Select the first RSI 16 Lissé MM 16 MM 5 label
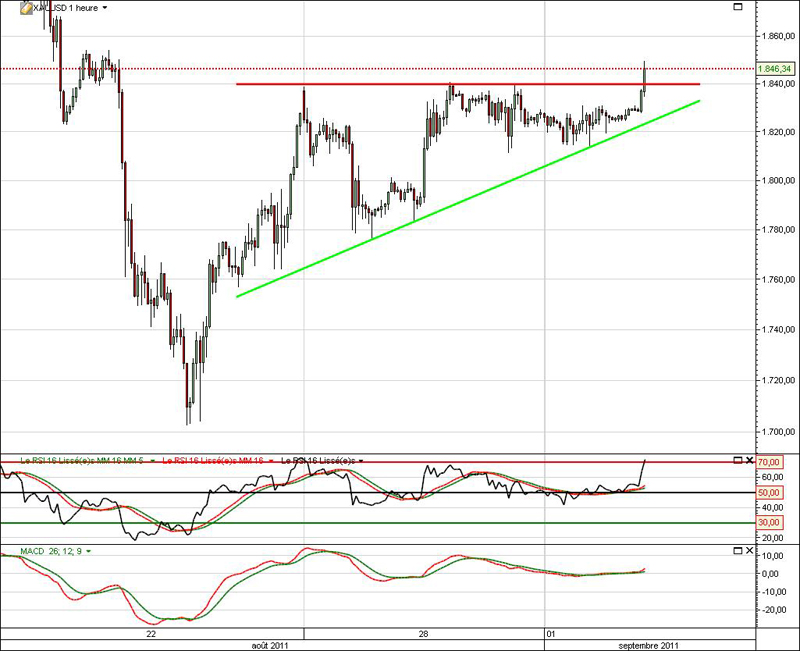Viewport: 800px width, 651px height. pos(75,459)
